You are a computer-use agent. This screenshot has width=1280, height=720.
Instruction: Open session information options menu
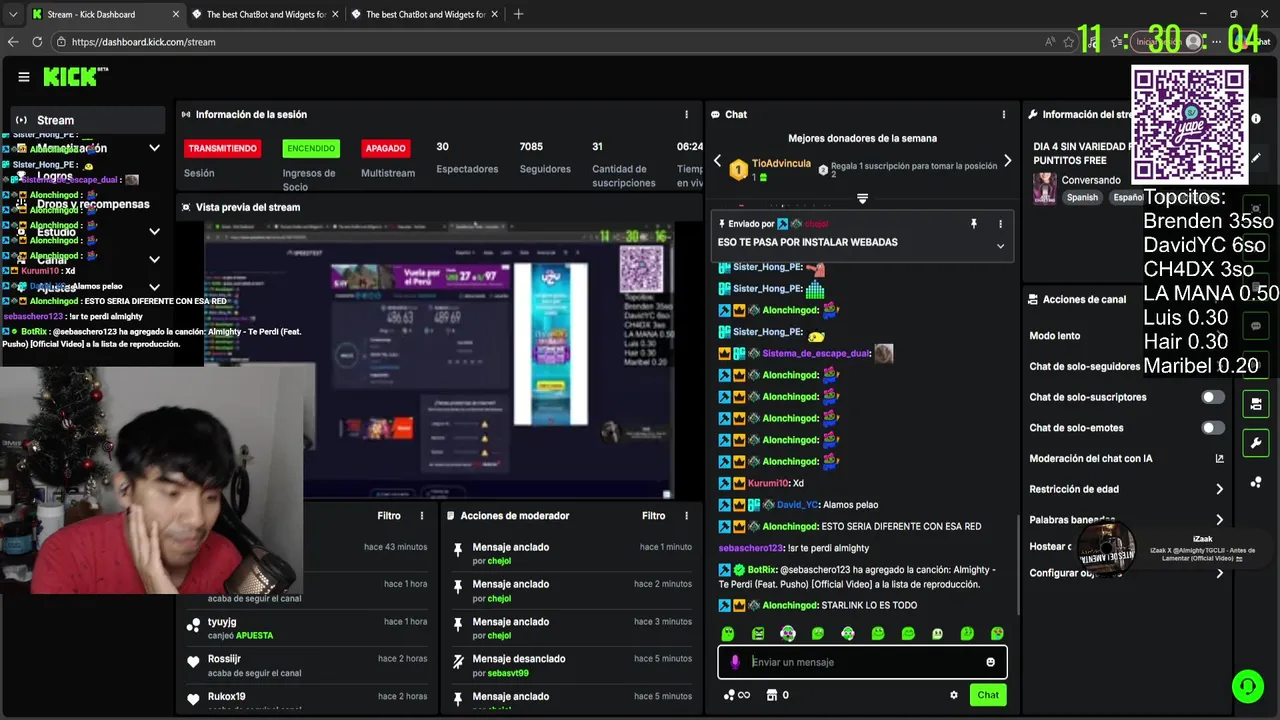686,115
